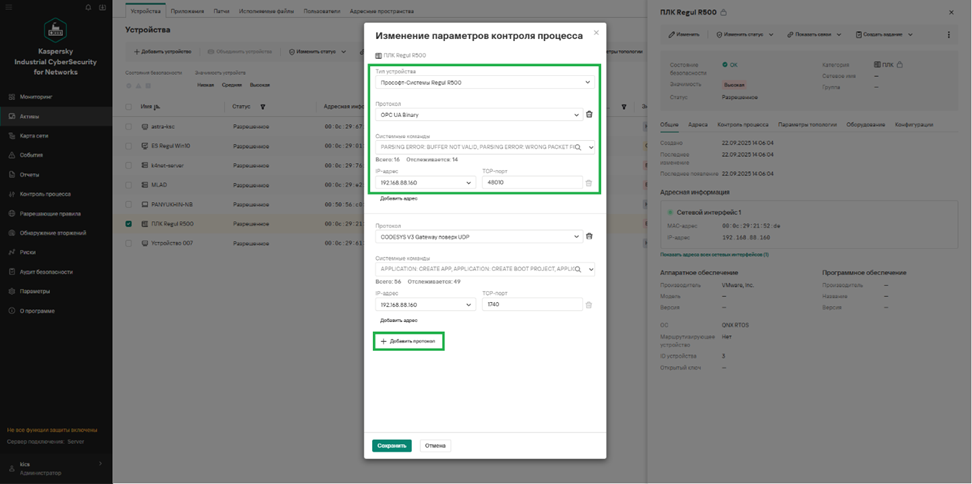
Task: Click Добавить протокол button
Action: (x=409, y=341)
